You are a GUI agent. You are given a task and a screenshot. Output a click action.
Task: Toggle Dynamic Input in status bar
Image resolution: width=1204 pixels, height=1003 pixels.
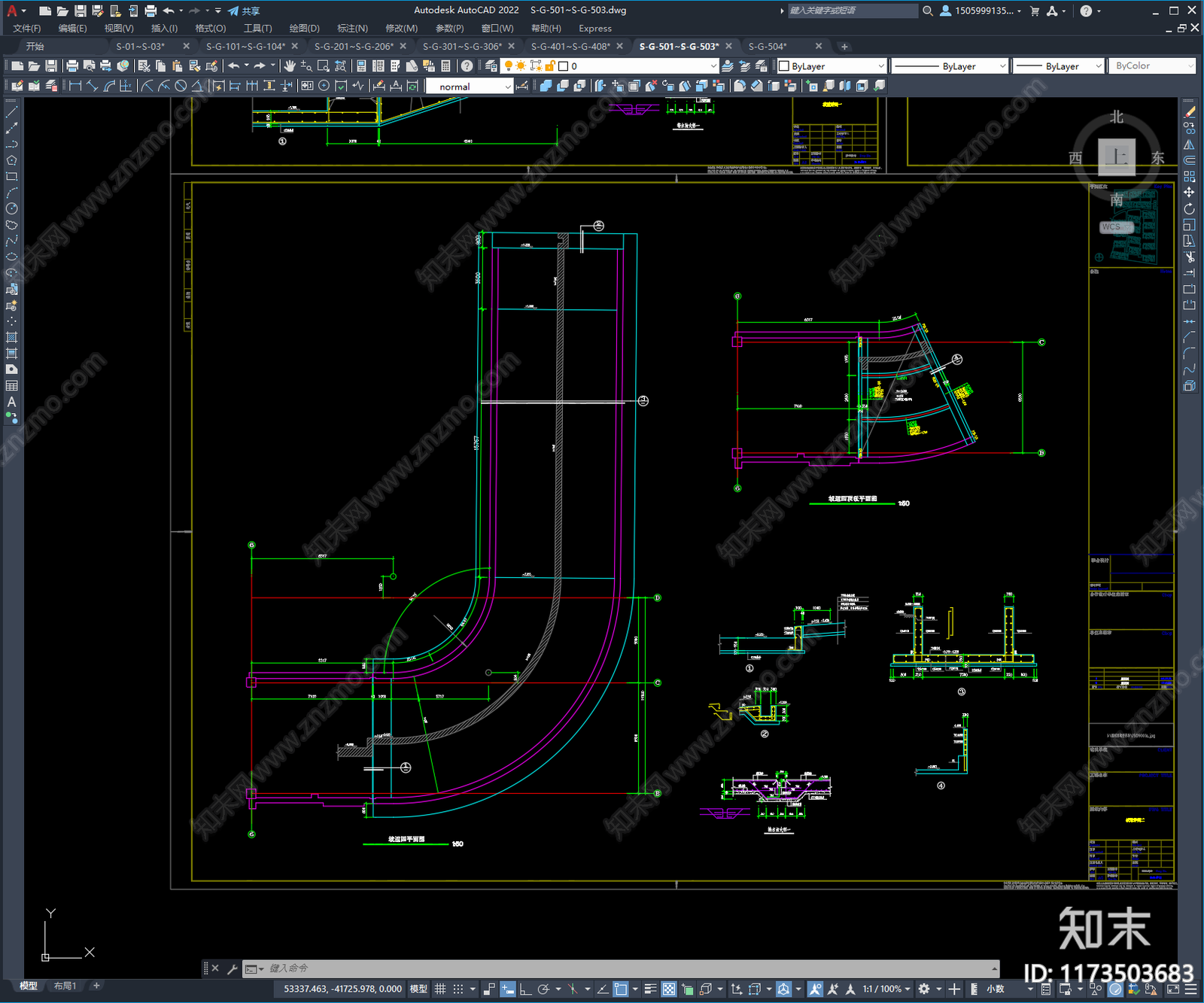[507, 989]
